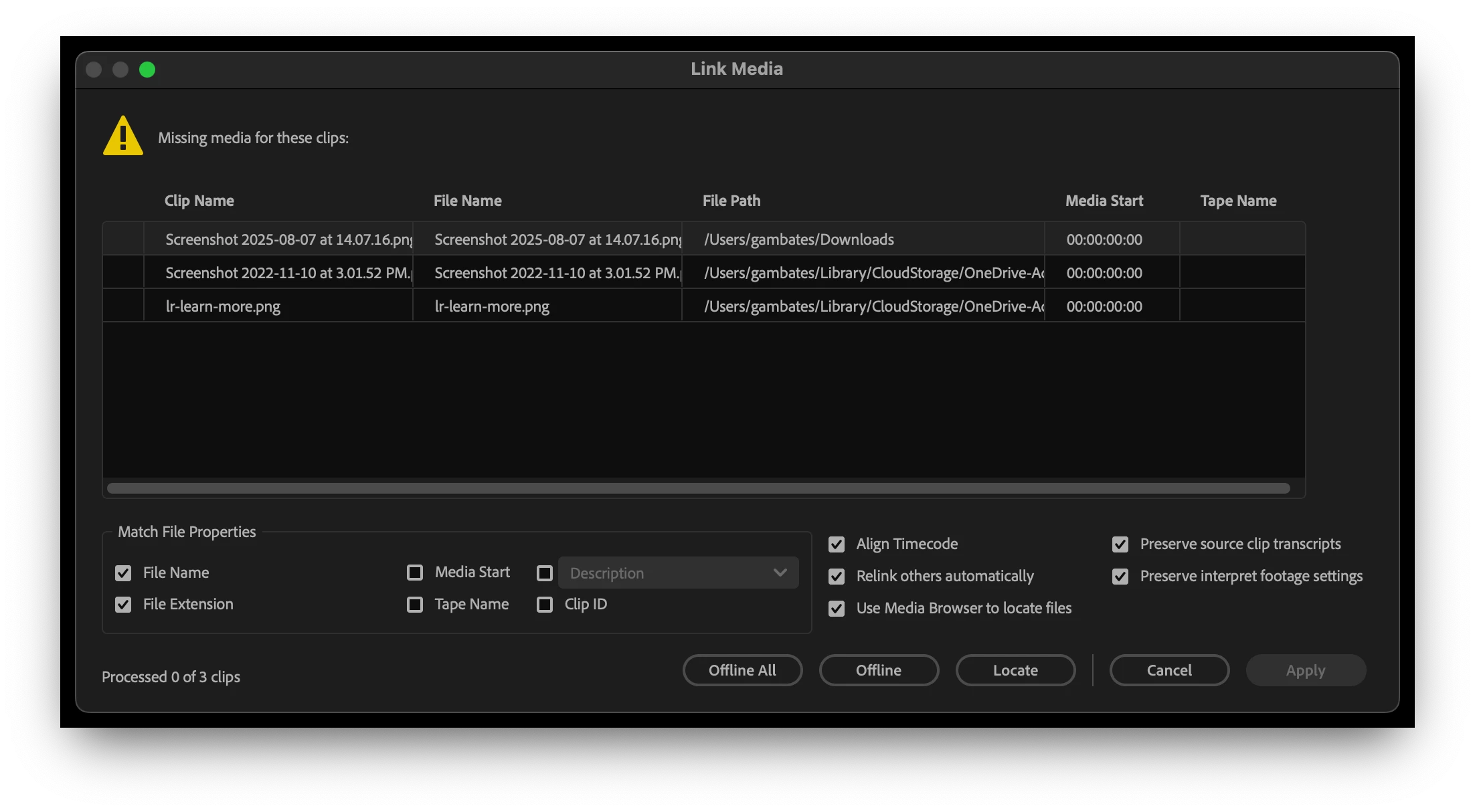The image size is (1475, 812).
Task: Toggle Preserve source clip transcripts
Action: click(1120, 544)
